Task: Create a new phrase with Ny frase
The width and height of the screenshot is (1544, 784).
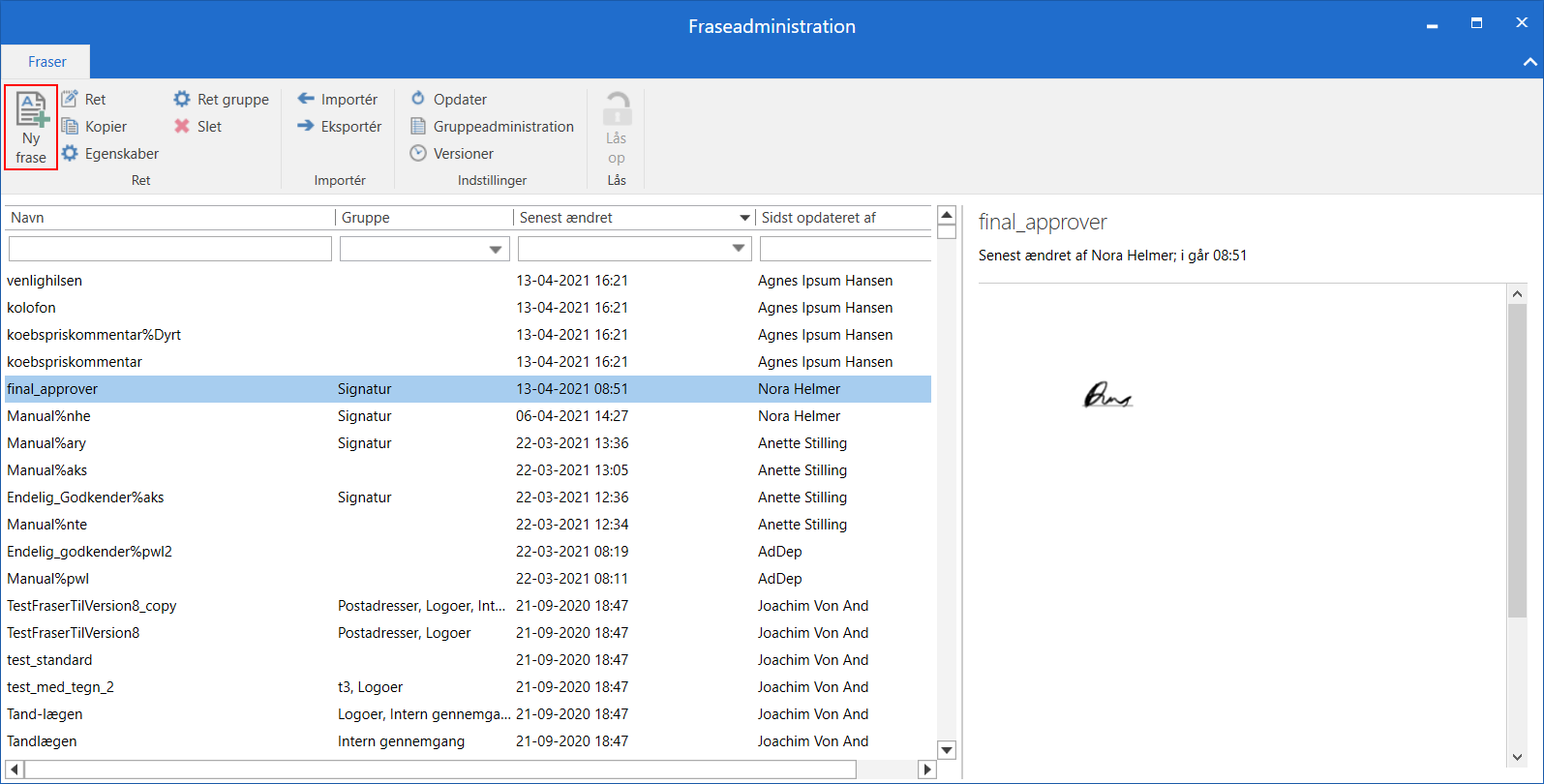Action: 31,128
